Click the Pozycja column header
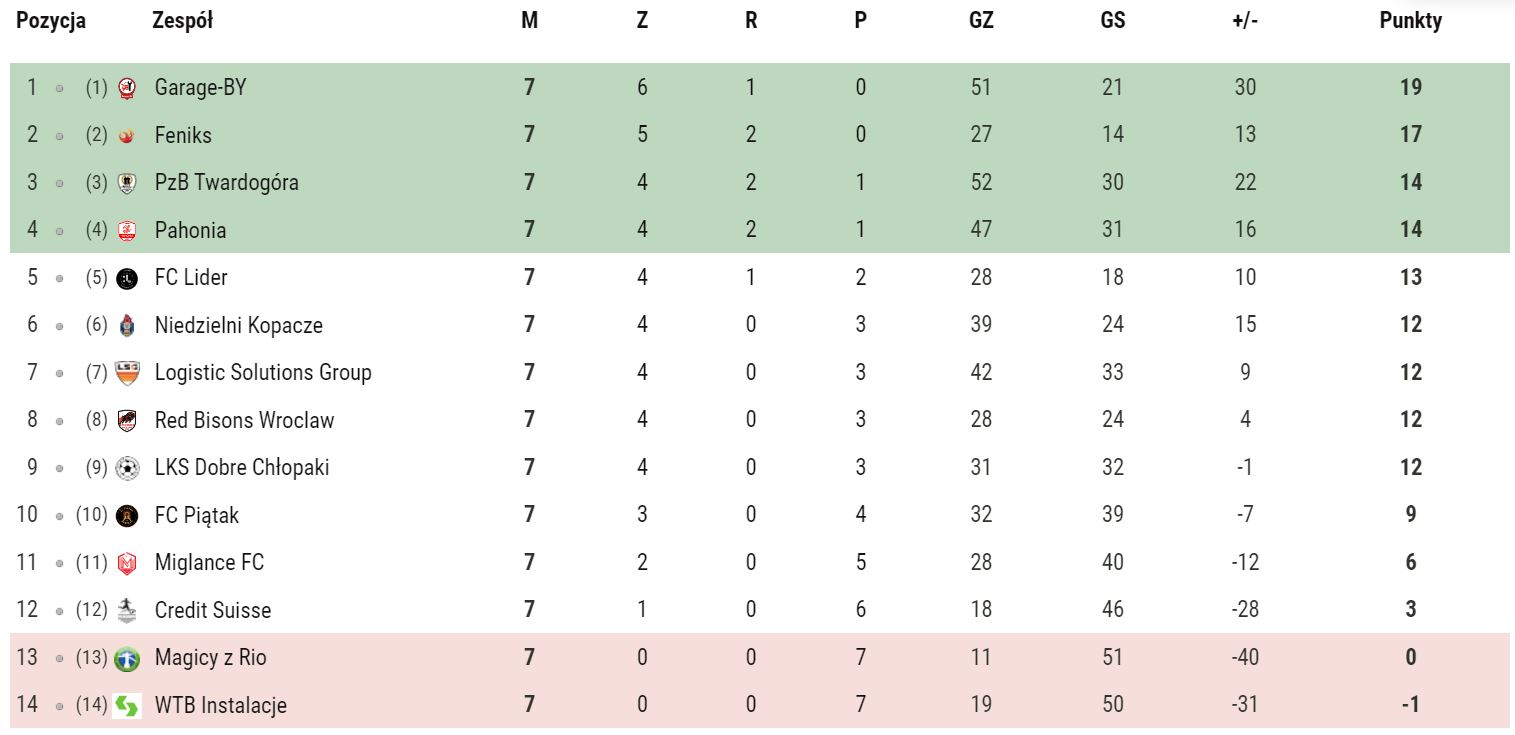 pyautogui.click(x=51, y=21)
